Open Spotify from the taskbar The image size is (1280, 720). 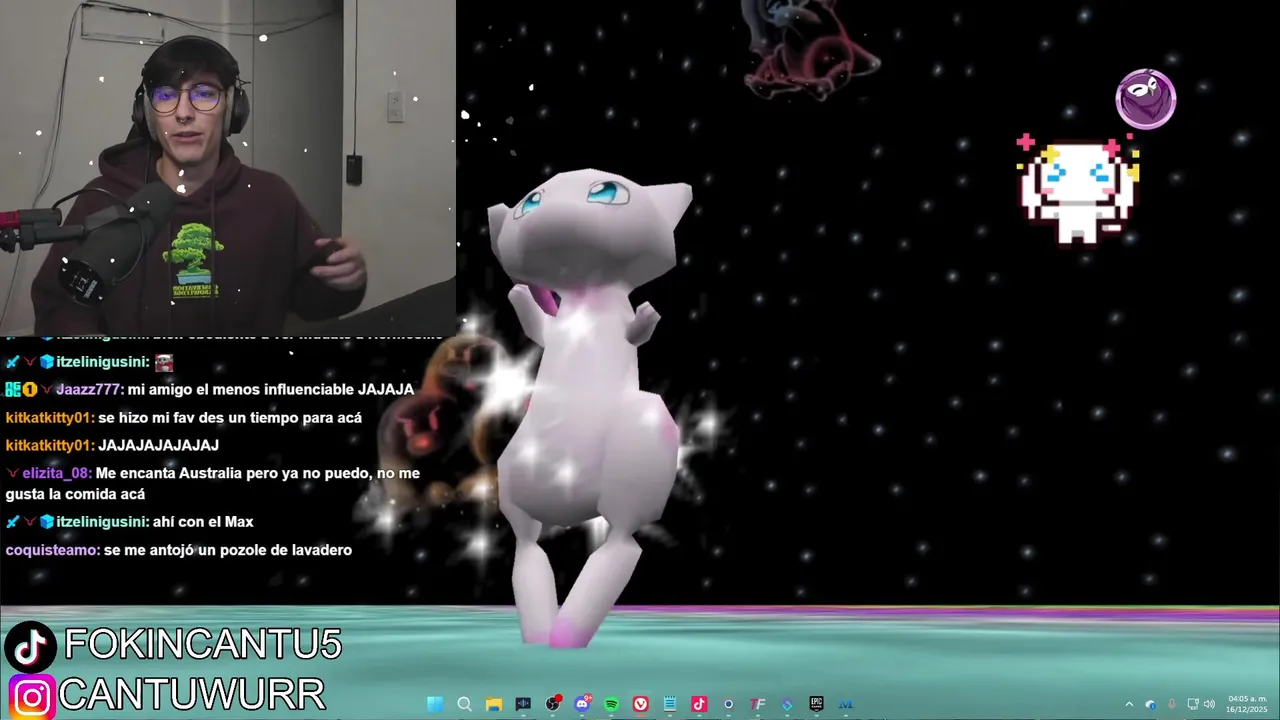(611, 704)
